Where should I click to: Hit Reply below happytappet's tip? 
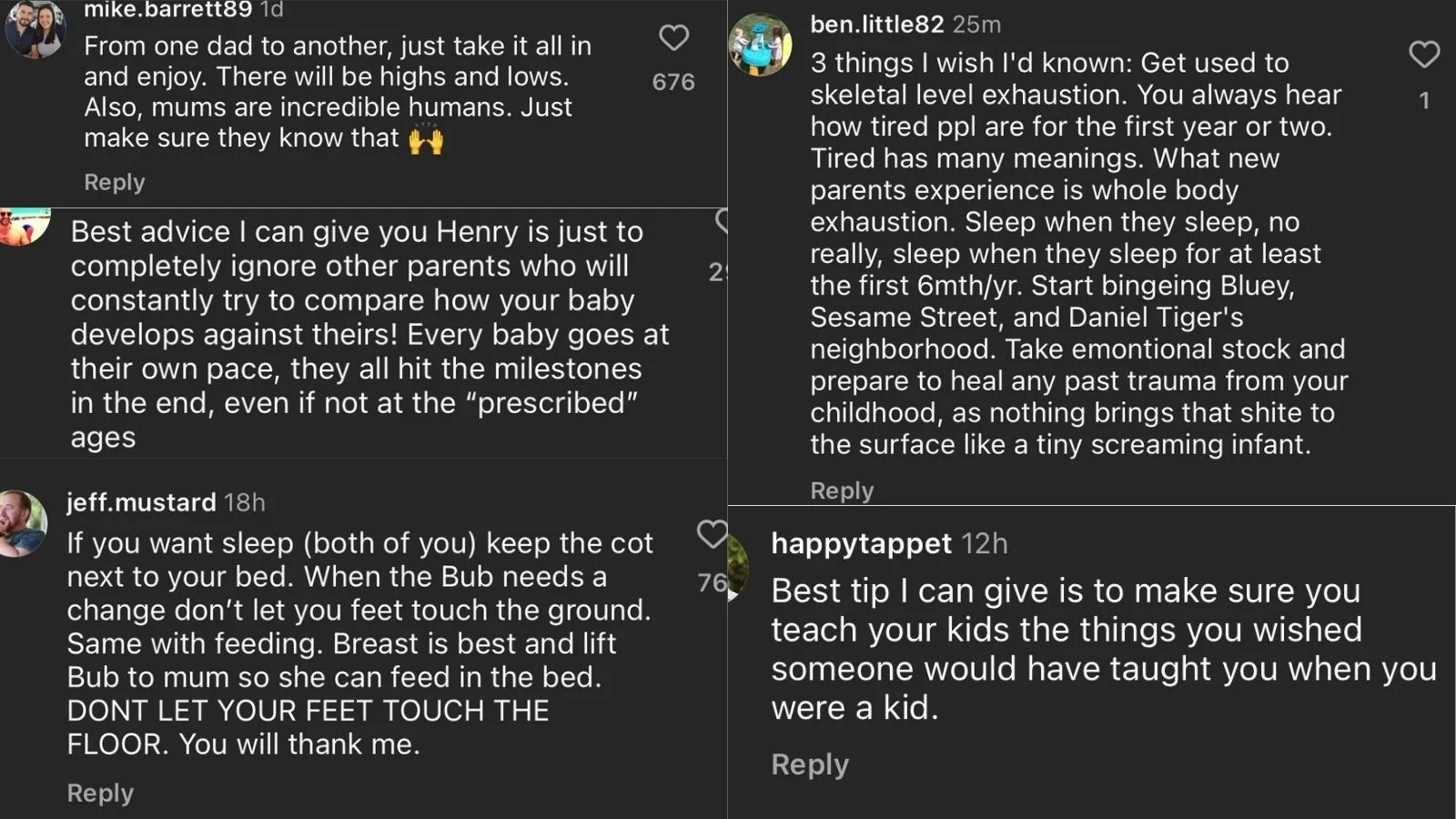pyautogui.click(x=810, y=764)
